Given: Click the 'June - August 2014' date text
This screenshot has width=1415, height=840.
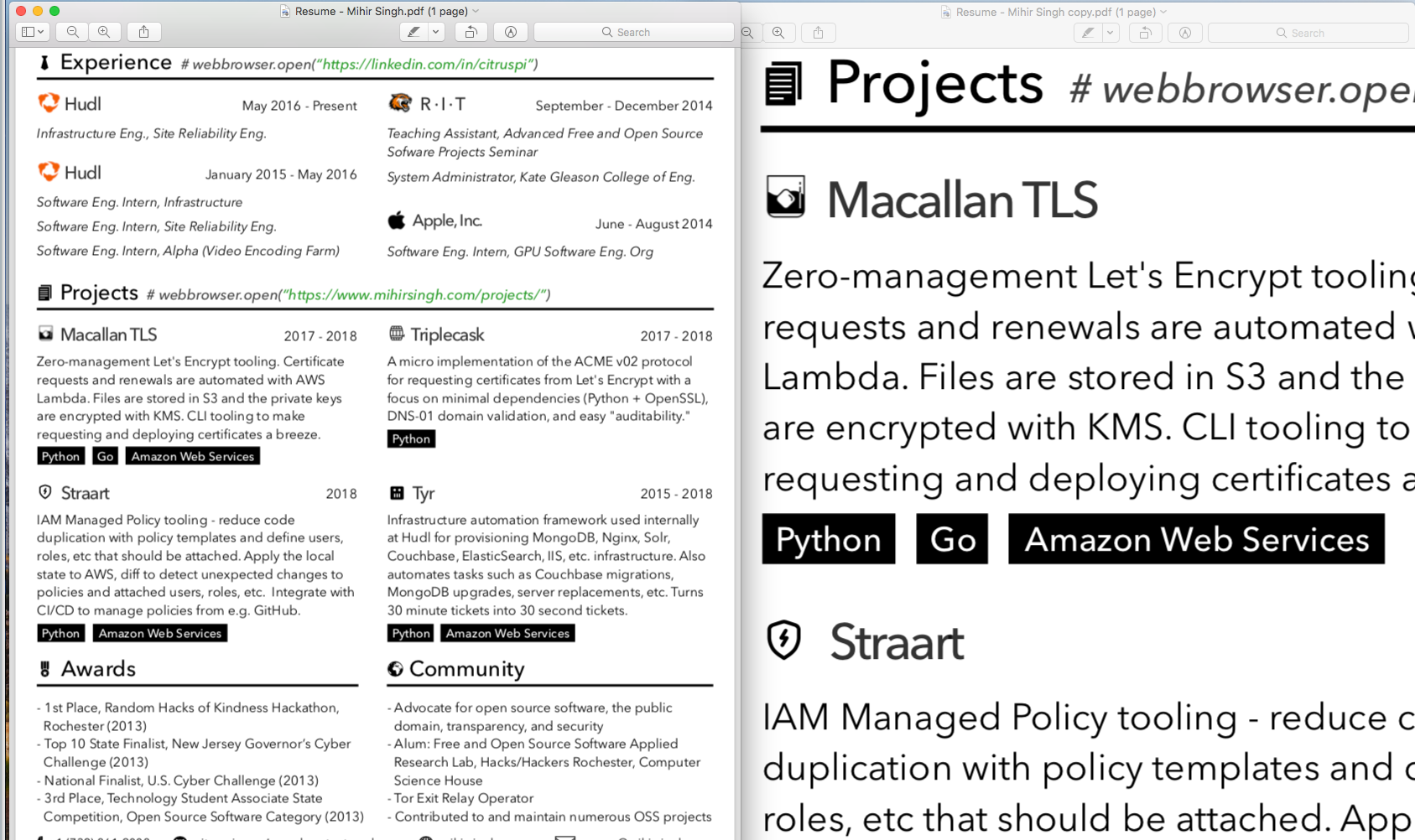Looking at the screenshot, I should coord(654,224).
